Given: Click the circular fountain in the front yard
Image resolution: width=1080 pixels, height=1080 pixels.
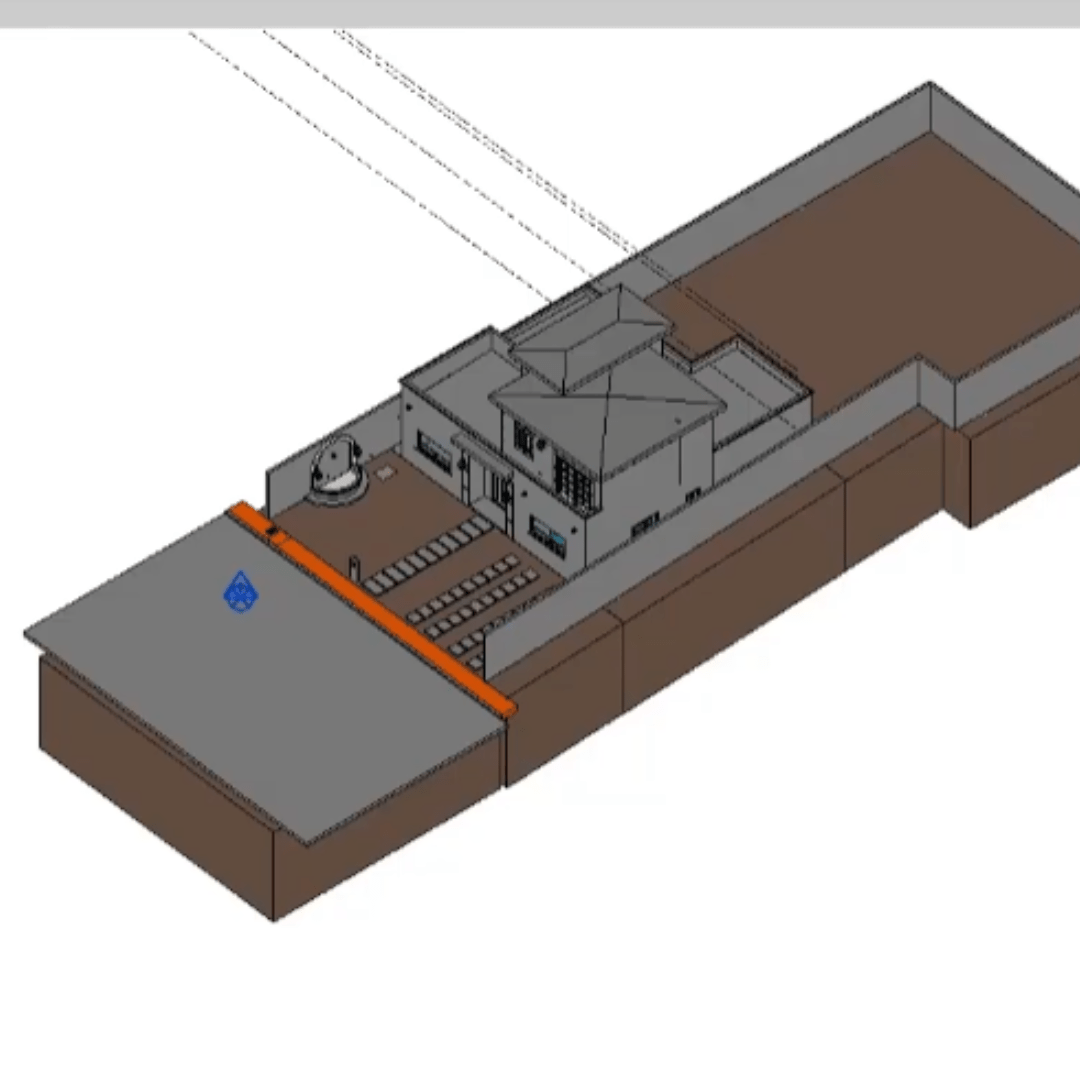Looking at the screenshot, I should [x=338, y=472].
